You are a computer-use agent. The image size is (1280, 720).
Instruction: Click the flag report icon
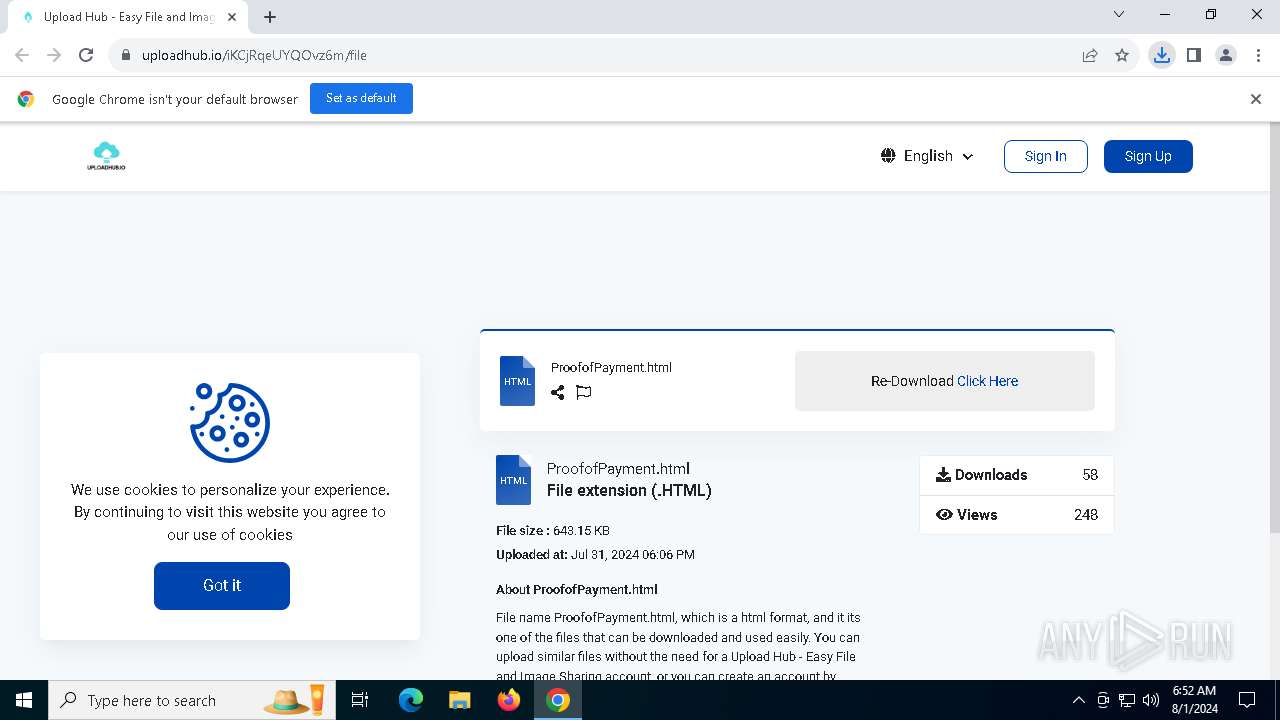[584, 392]
